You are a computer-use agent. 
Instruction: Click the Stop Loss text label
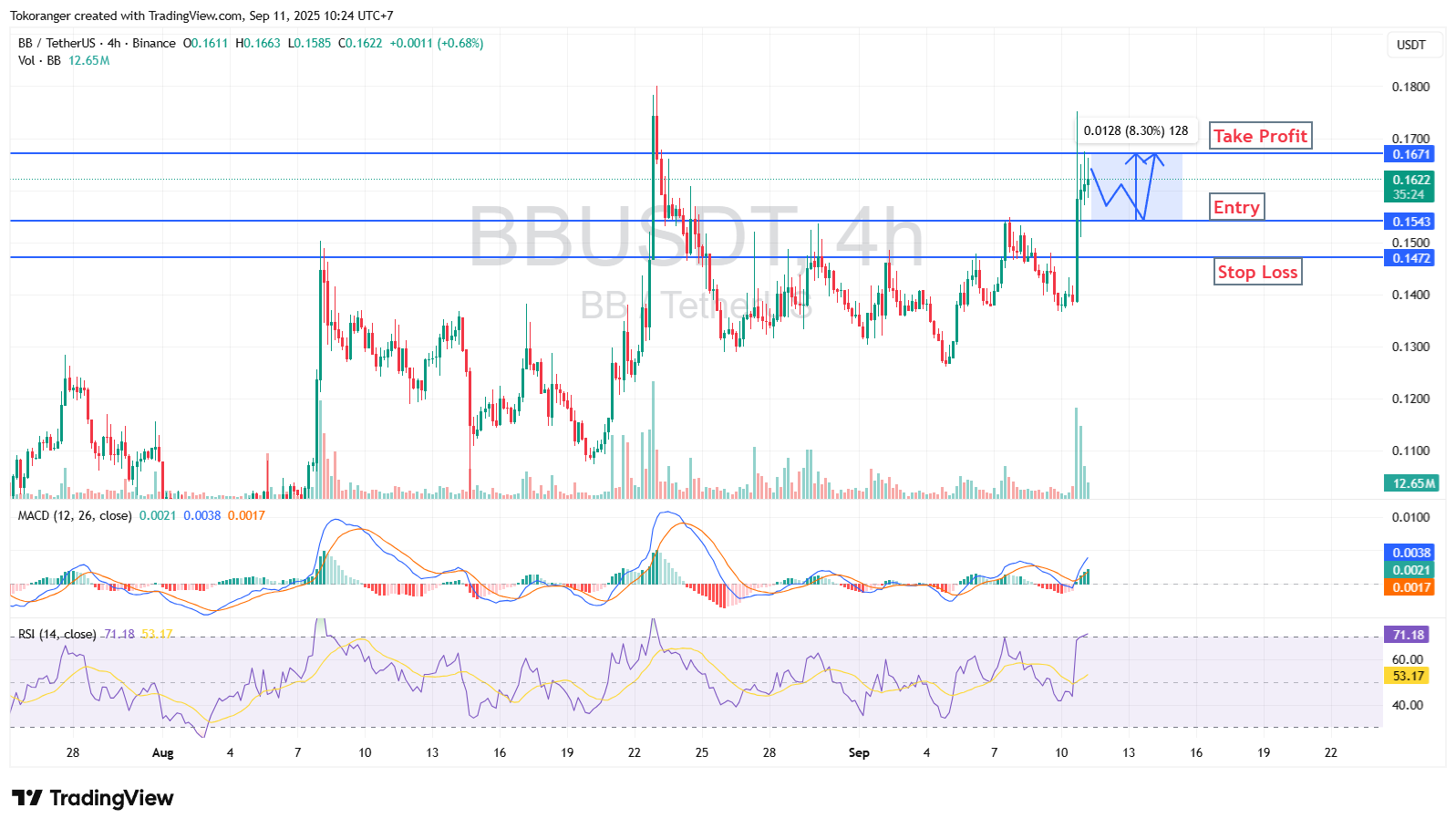1258,272
